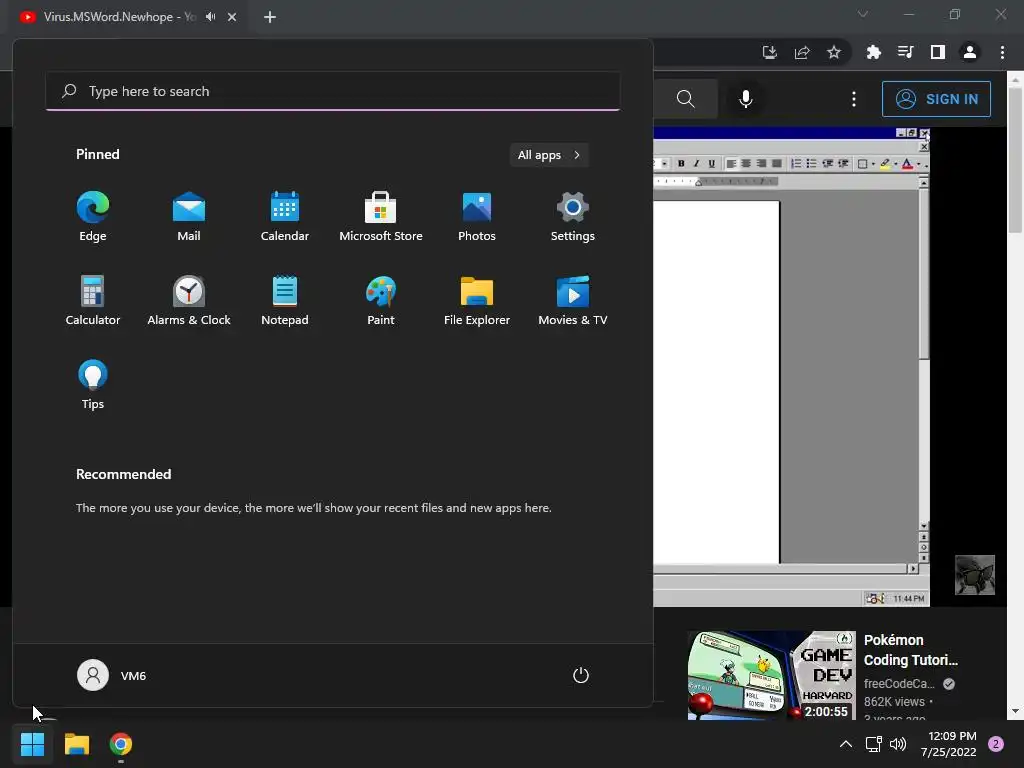Launch Notepad from pinned apps

coord(285,300)
